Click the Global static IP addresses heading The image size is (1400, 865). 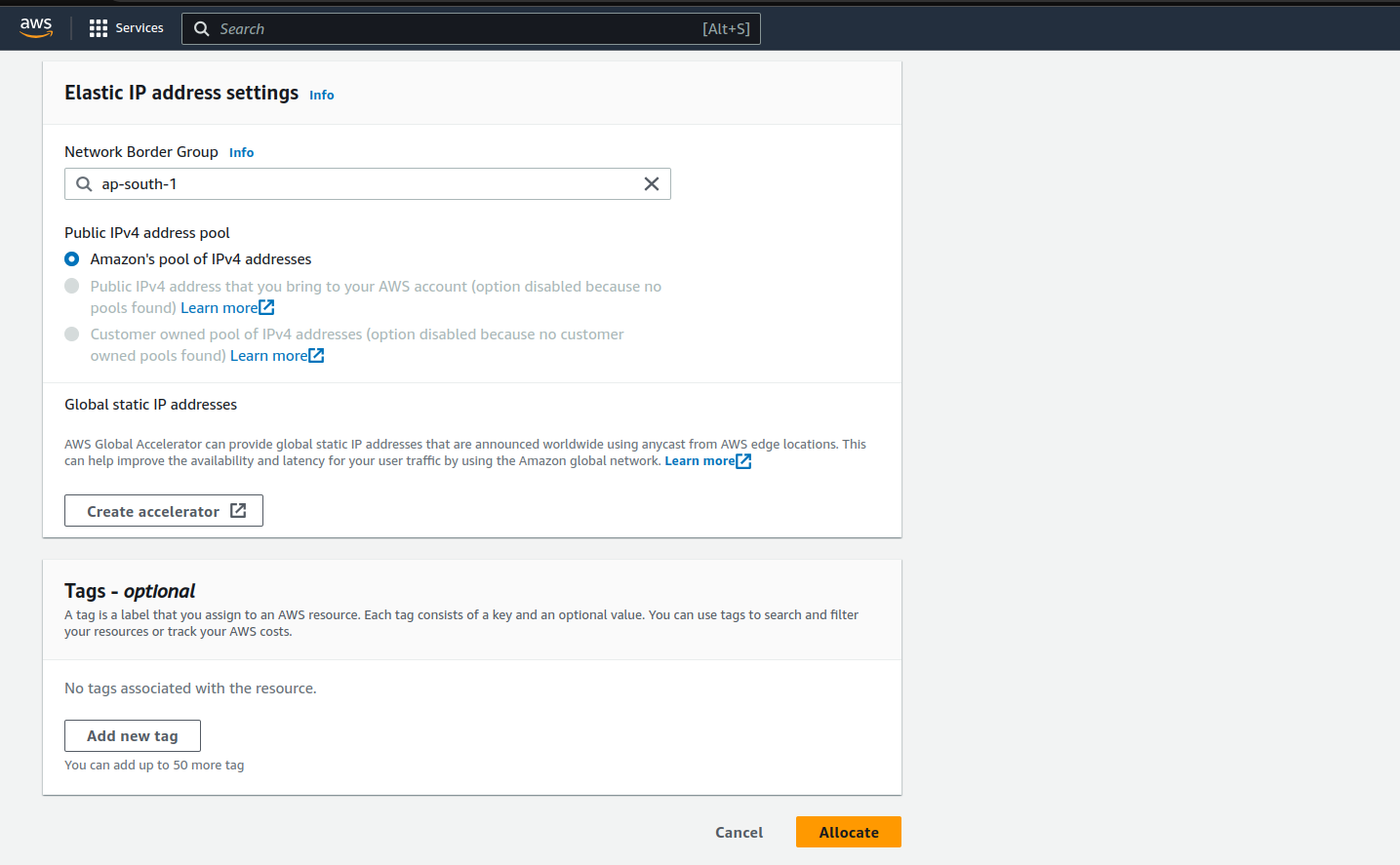click(151, 405)
